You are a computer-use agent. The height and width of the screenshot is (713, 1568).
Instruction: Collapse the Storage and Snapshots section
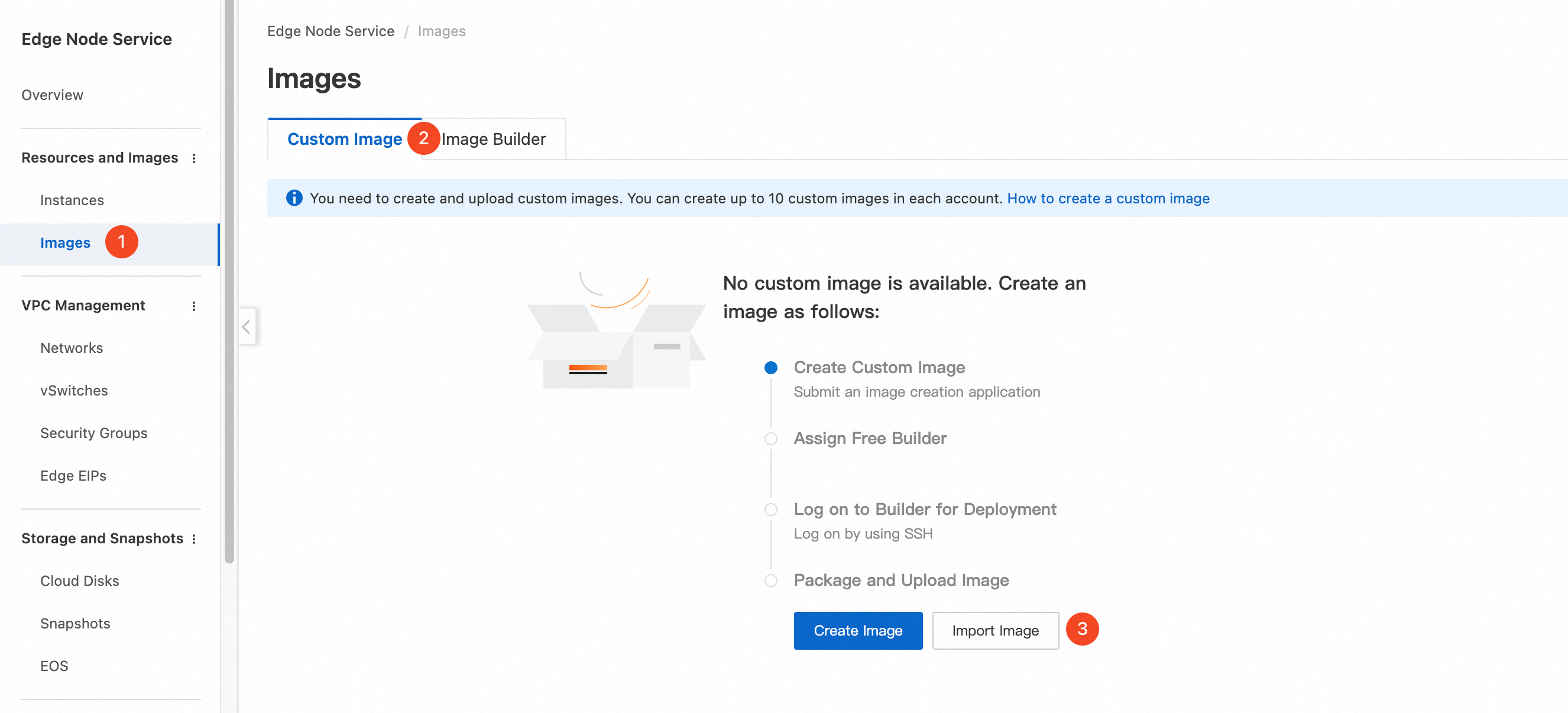coord(102,538)
